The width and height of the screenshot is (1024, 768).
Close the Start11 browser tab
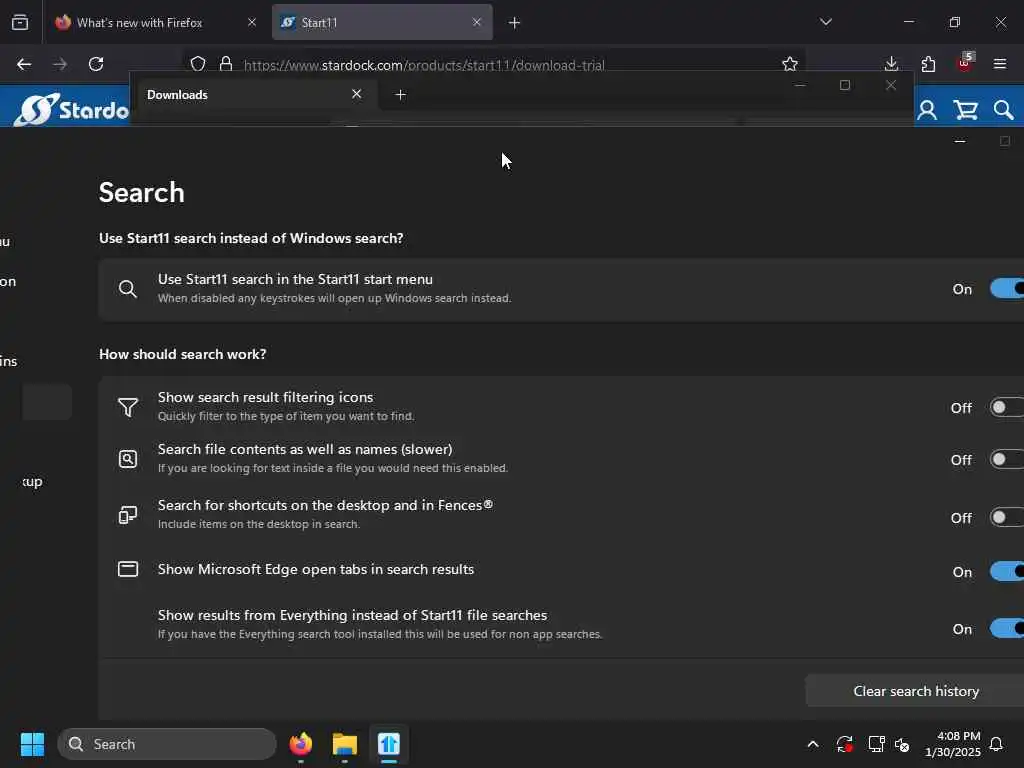pyautogui.click(x=477, y=22)
